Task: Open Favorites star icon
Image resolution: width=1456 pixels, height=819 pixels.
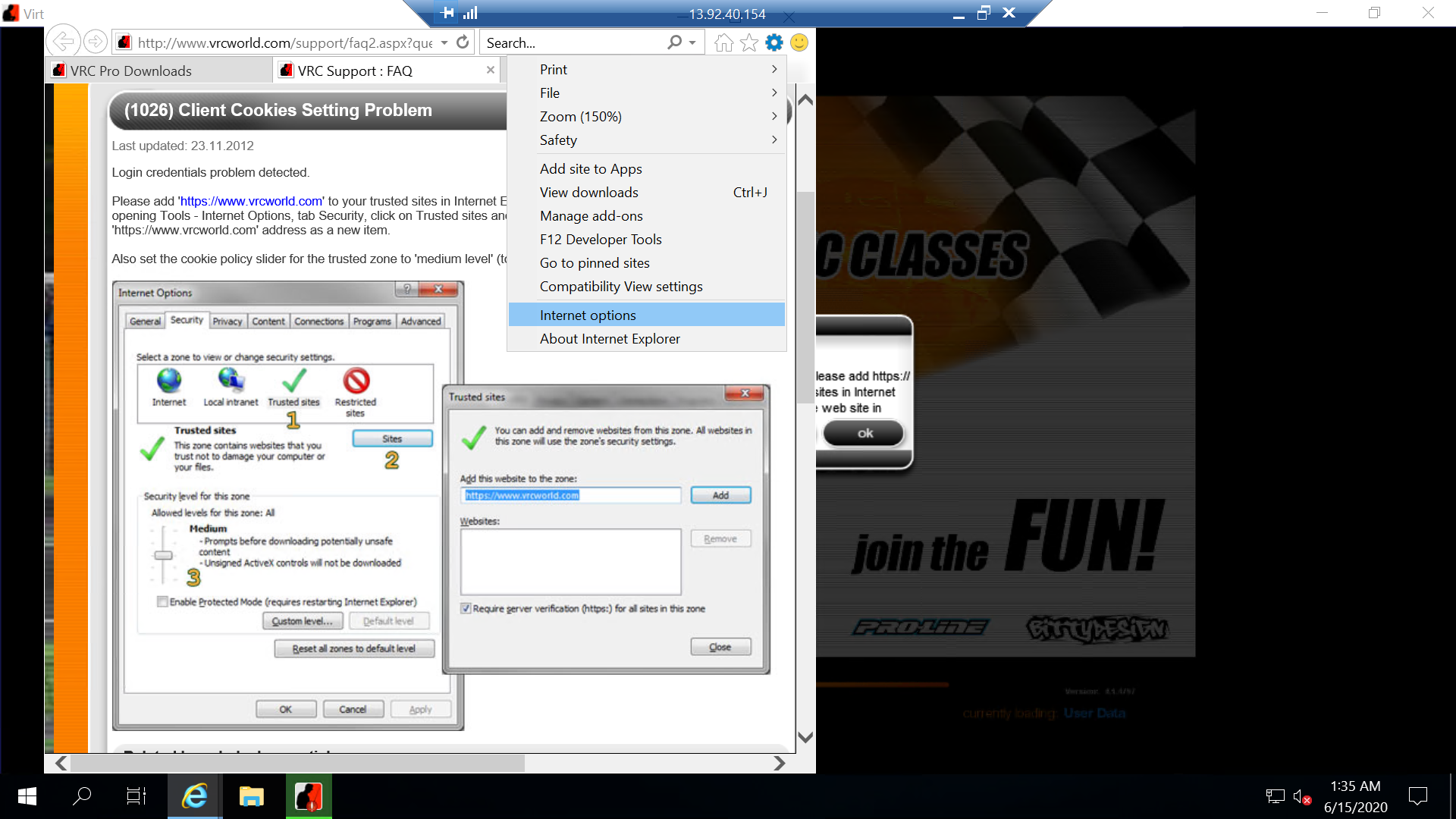Action: click(749, 42)
